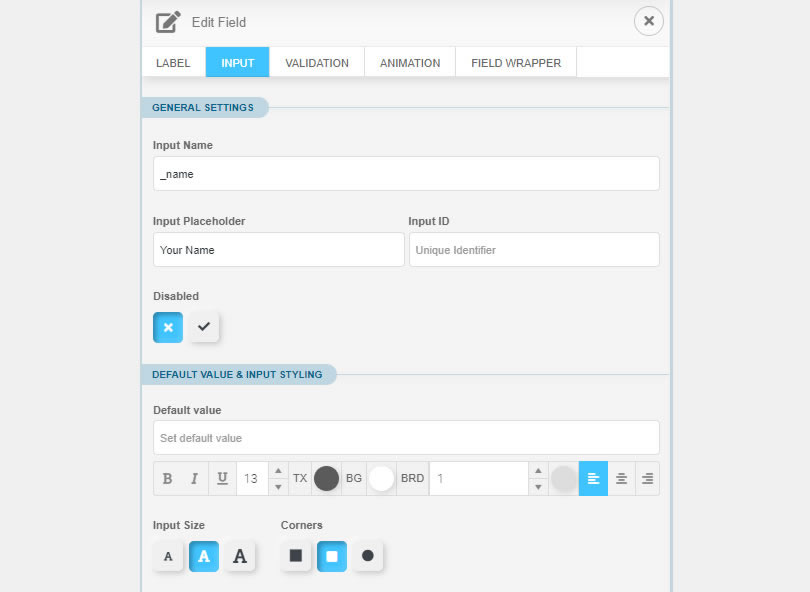This screenshot has width=810, height=592.
Task: Toggle bold text formatting
Action: pyautogui.click(x=167, y=478)
